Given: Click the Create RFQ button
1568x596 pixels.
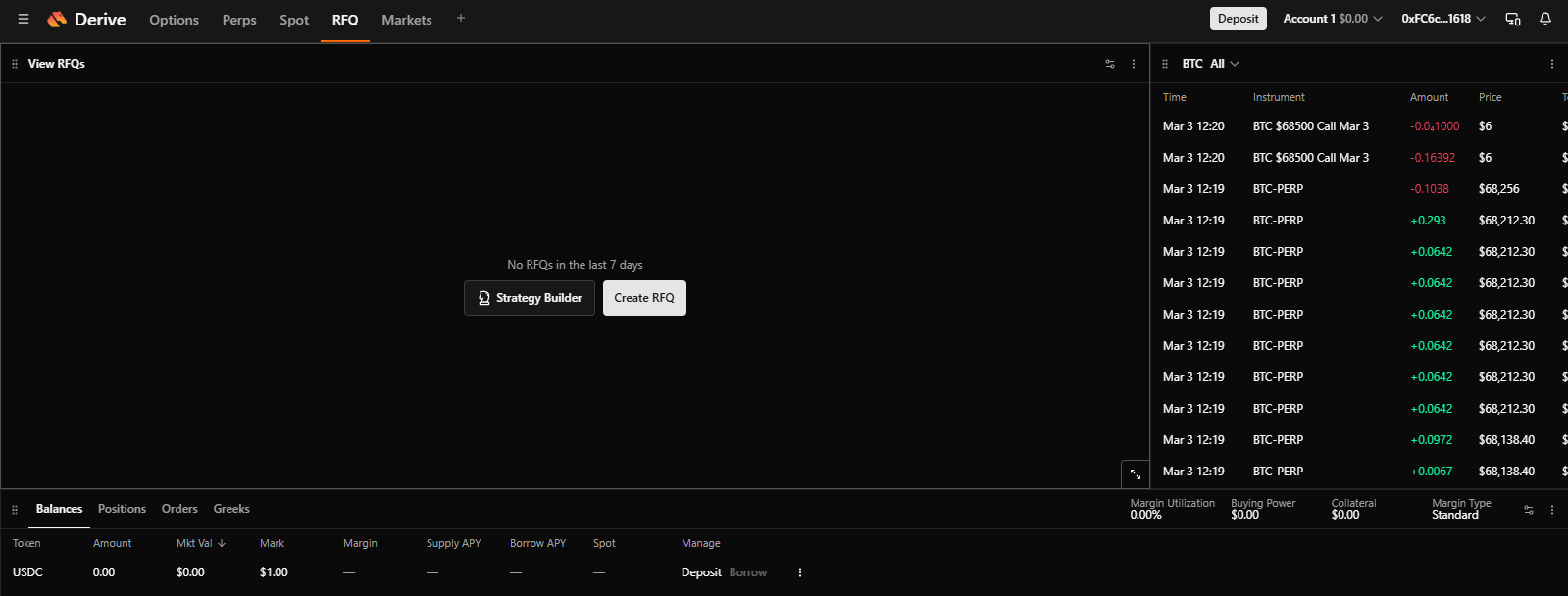Looking at the screenshot, I should [644, 298].
